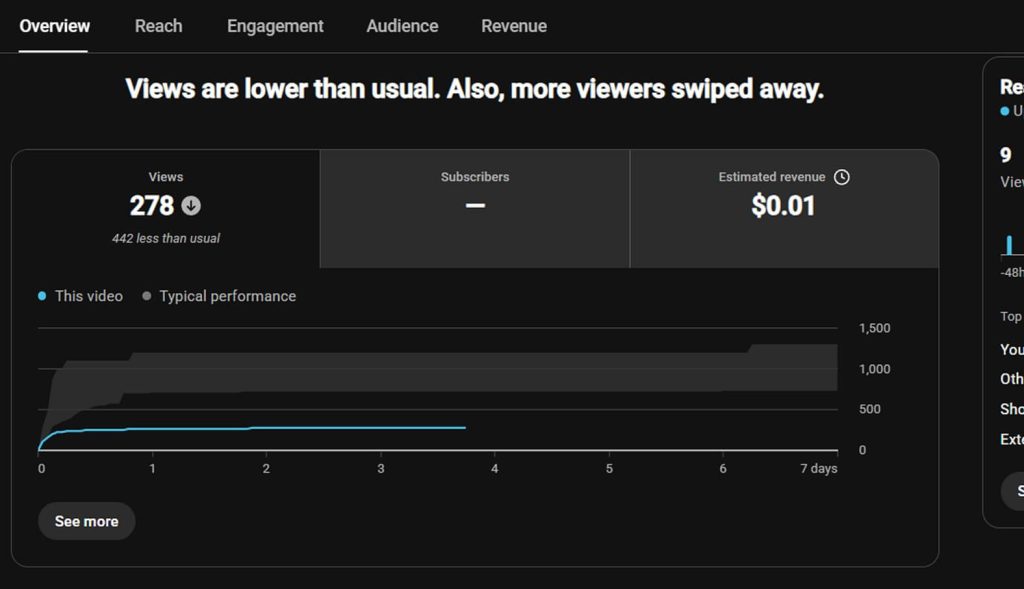Click the See more button
Image resolution: width=1024 pixels, height=589 pixels.
[x=86, y=521]
